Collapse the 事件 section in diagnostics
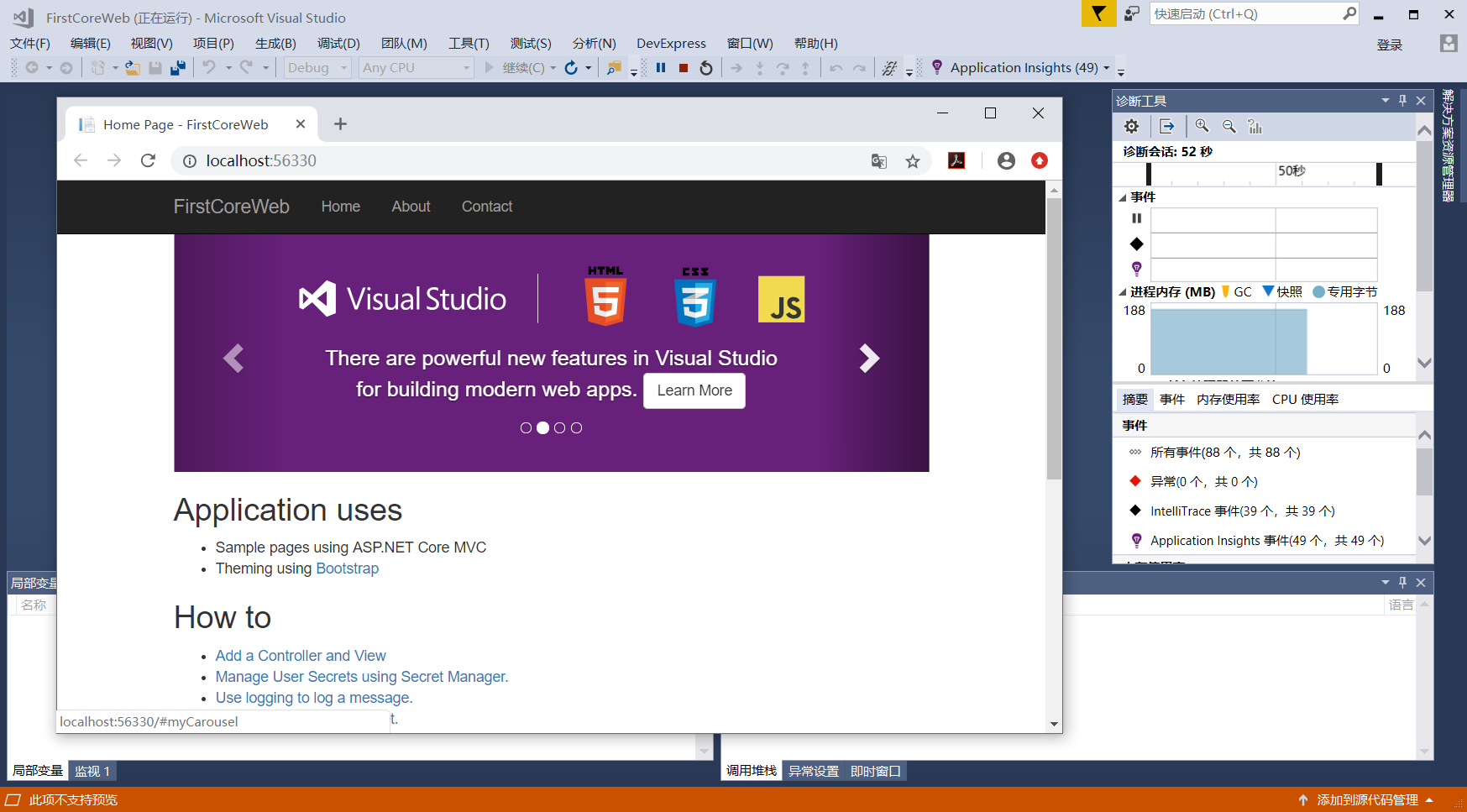Screen dimensions: 1467x812 pos(1124,197)
